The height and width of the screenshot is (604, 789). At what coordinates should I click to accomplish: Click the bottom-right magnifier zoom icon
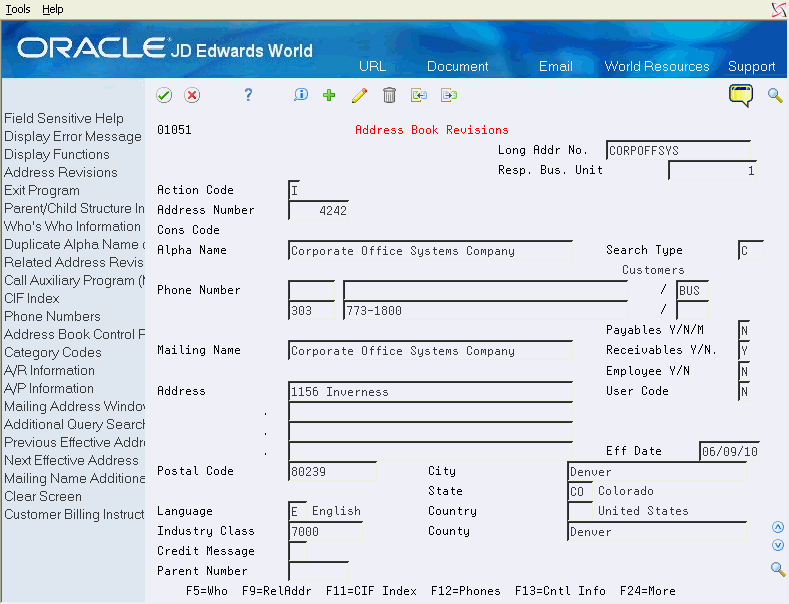(778, 569)
